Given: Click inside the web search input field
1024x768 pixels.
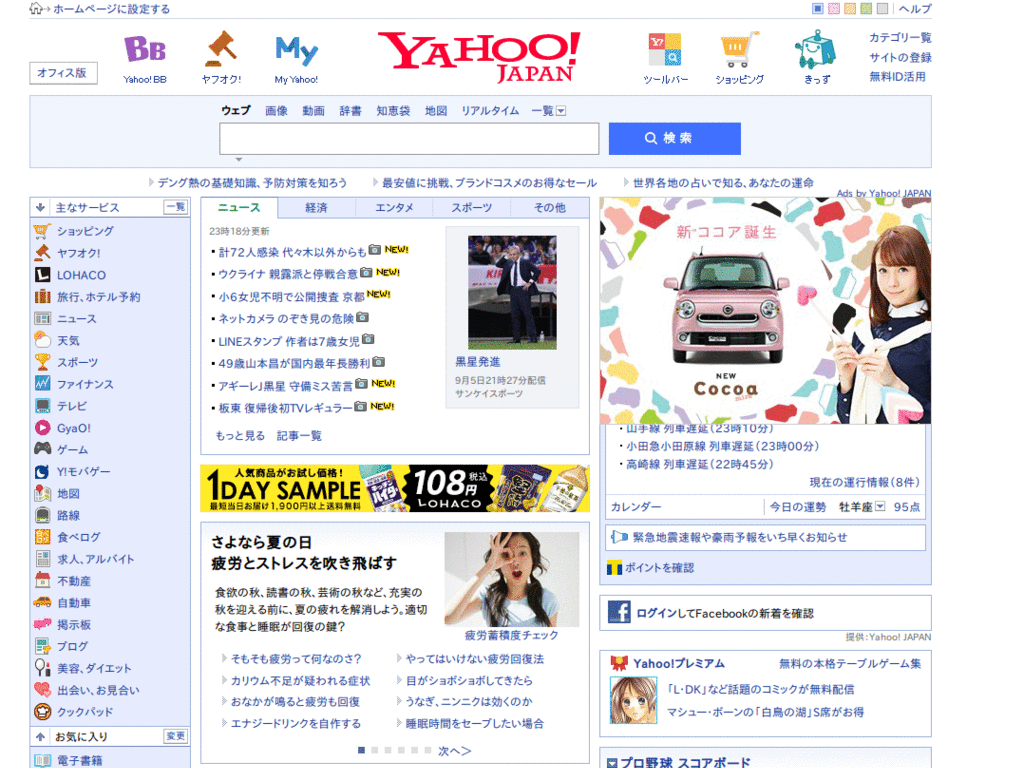Looking at the screenshot, I should (409, 138).
